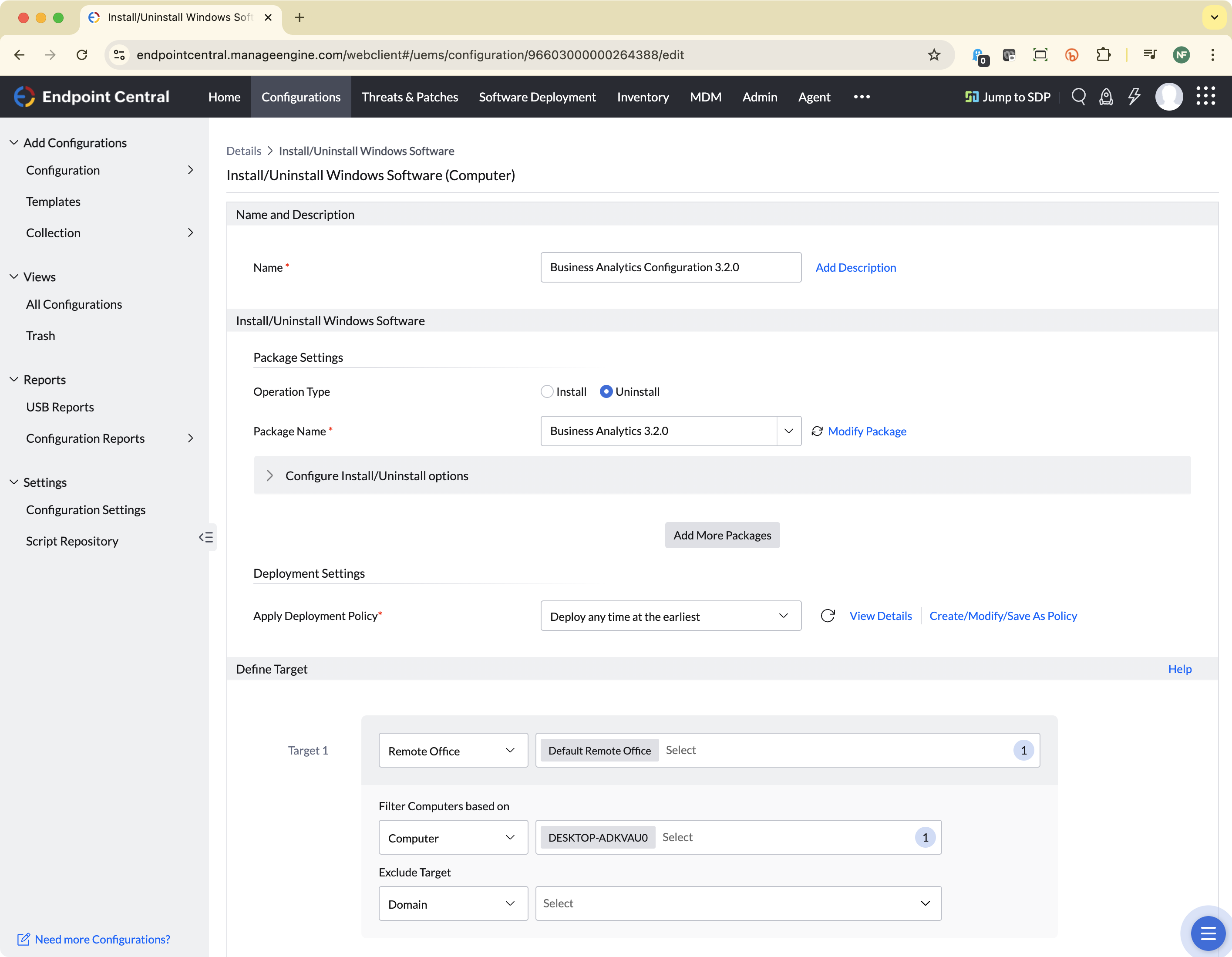Open All Configurations in sidebar
Image resolution: width=1232 pixels, height=957 pixels.
[73, 304]
